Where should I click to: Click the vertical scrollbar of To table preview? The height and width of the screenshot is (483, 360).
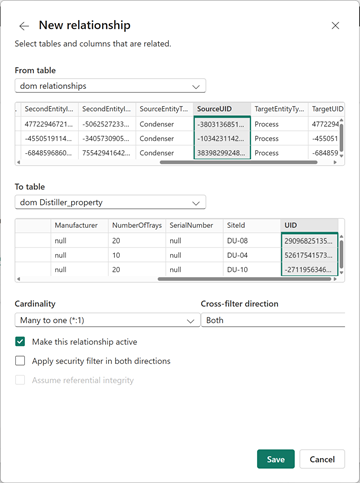click(341, 254)
